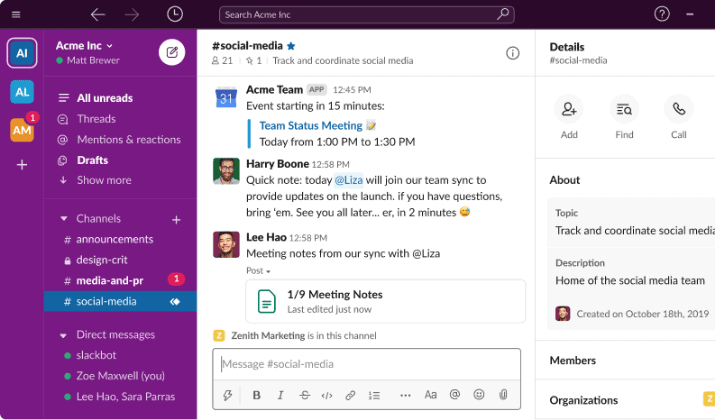Image resolution: width=715 pixels, height=420 pixels.
Task: Click the @Liza mention
Action: click(348, 180)
